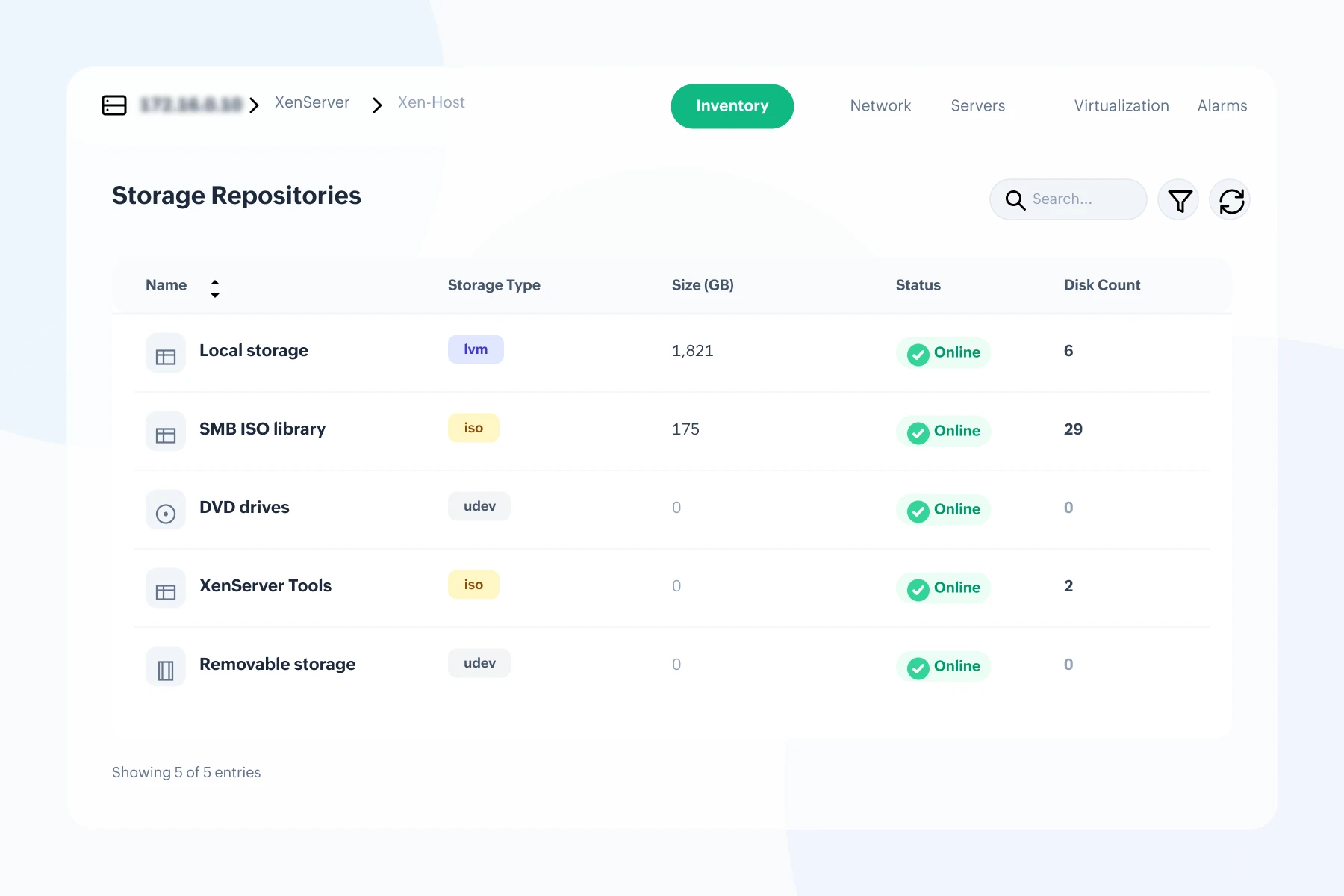Click the Online check icon for Removable storage

(x=918, y=668)
